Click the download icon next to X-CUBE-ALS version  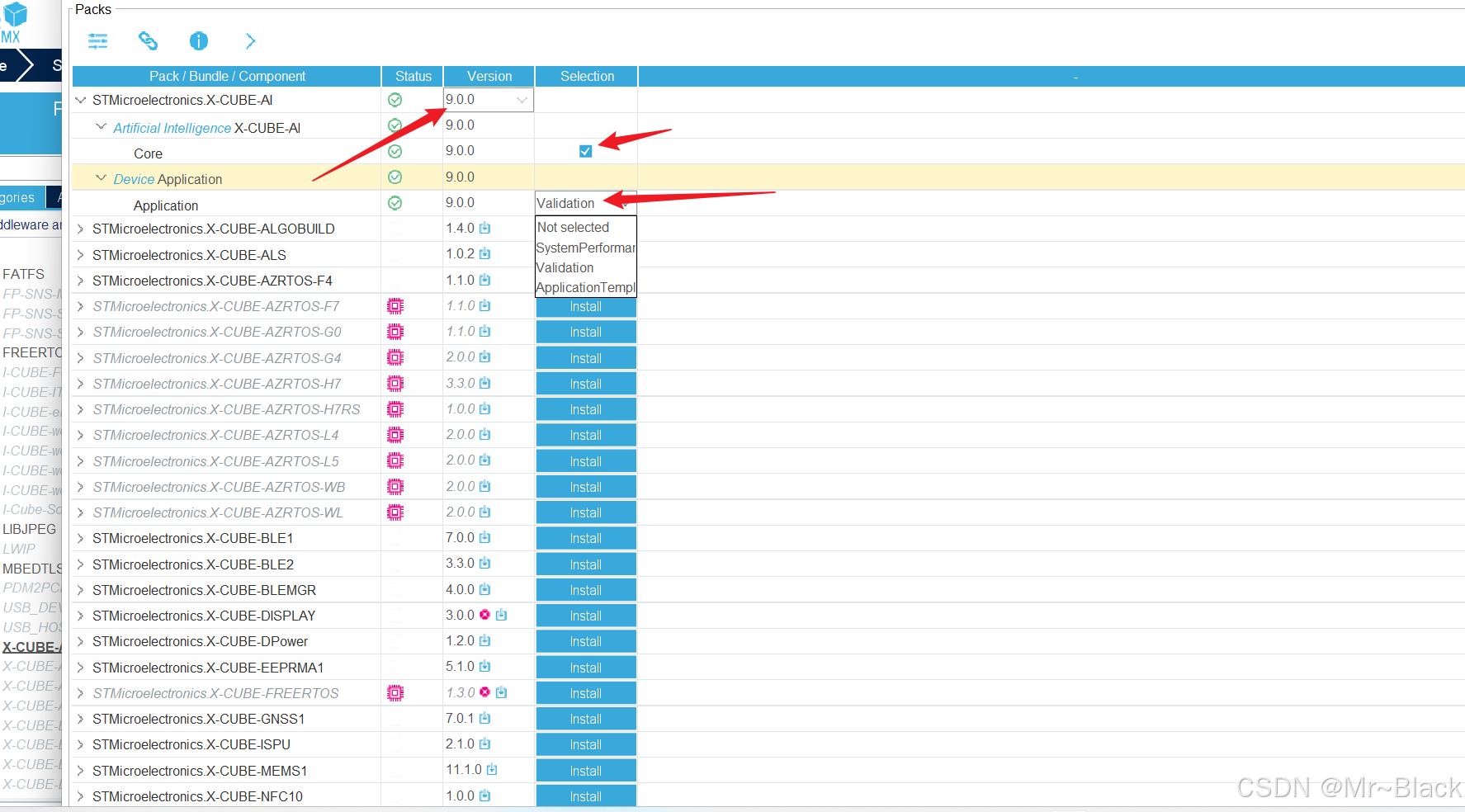(485, 253)
